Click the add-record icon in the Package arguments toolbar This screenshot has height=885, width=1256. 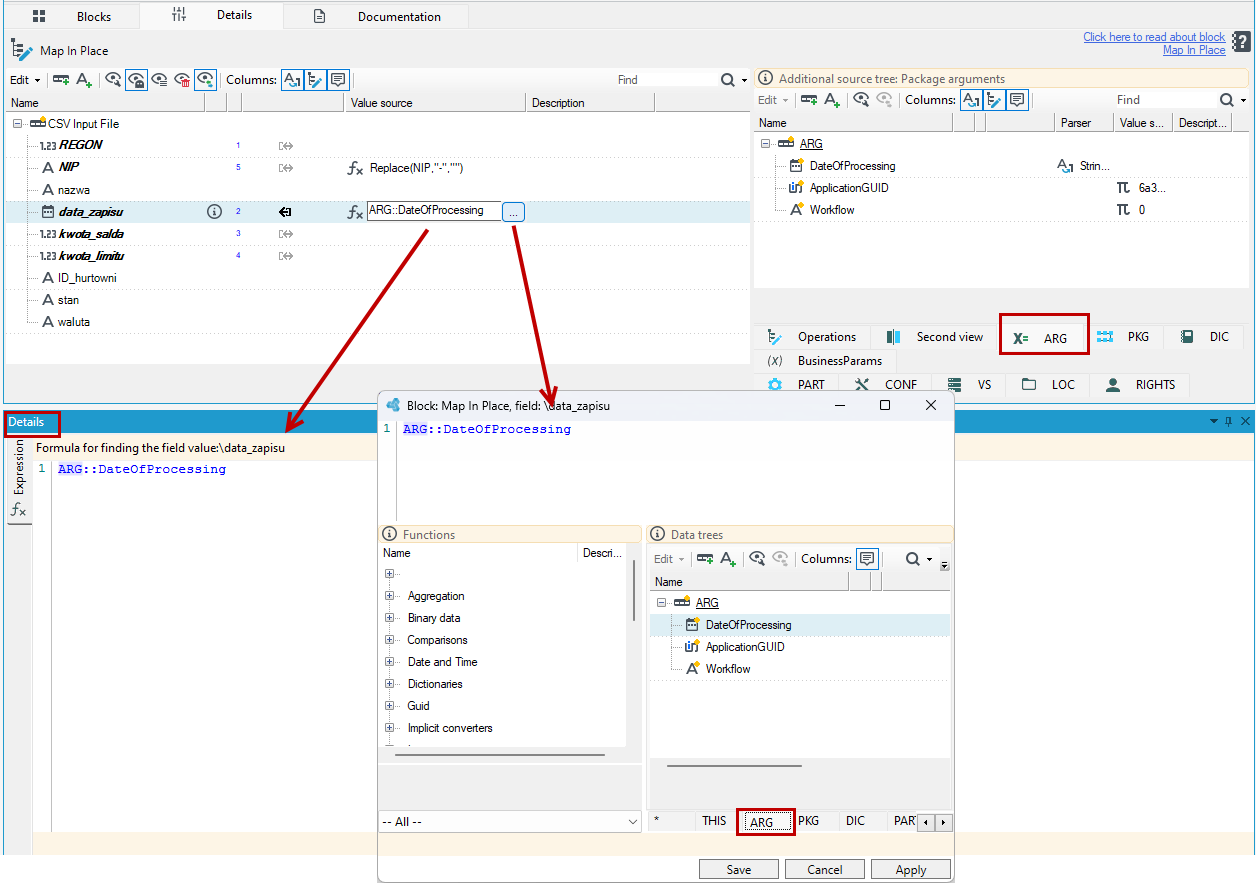(x=809, y=100)
